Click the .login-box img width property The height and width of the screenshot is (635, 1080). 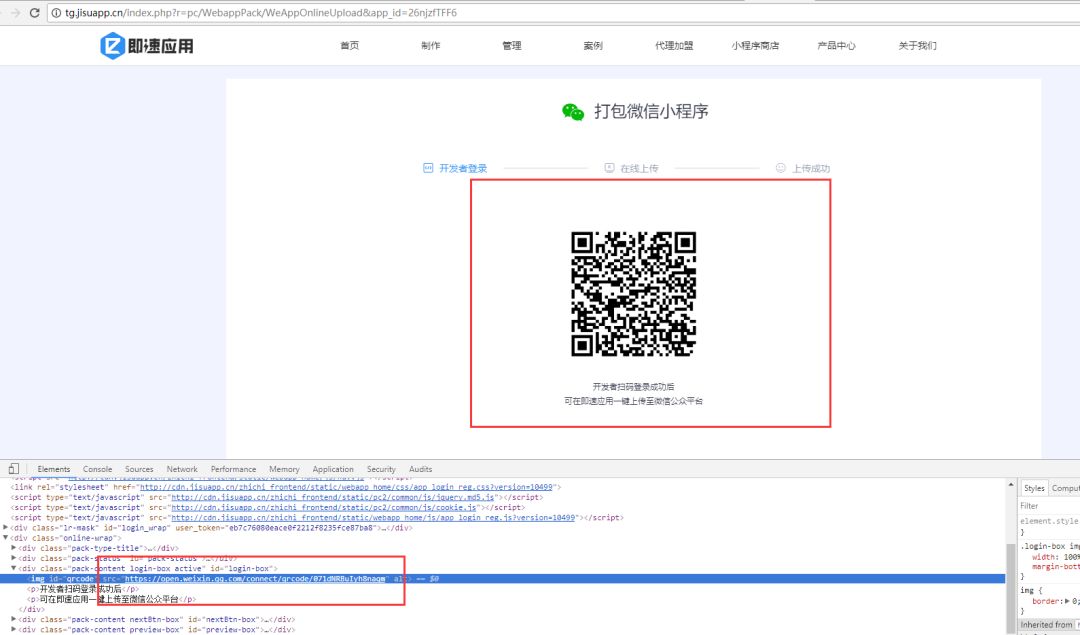(1056, 556)
